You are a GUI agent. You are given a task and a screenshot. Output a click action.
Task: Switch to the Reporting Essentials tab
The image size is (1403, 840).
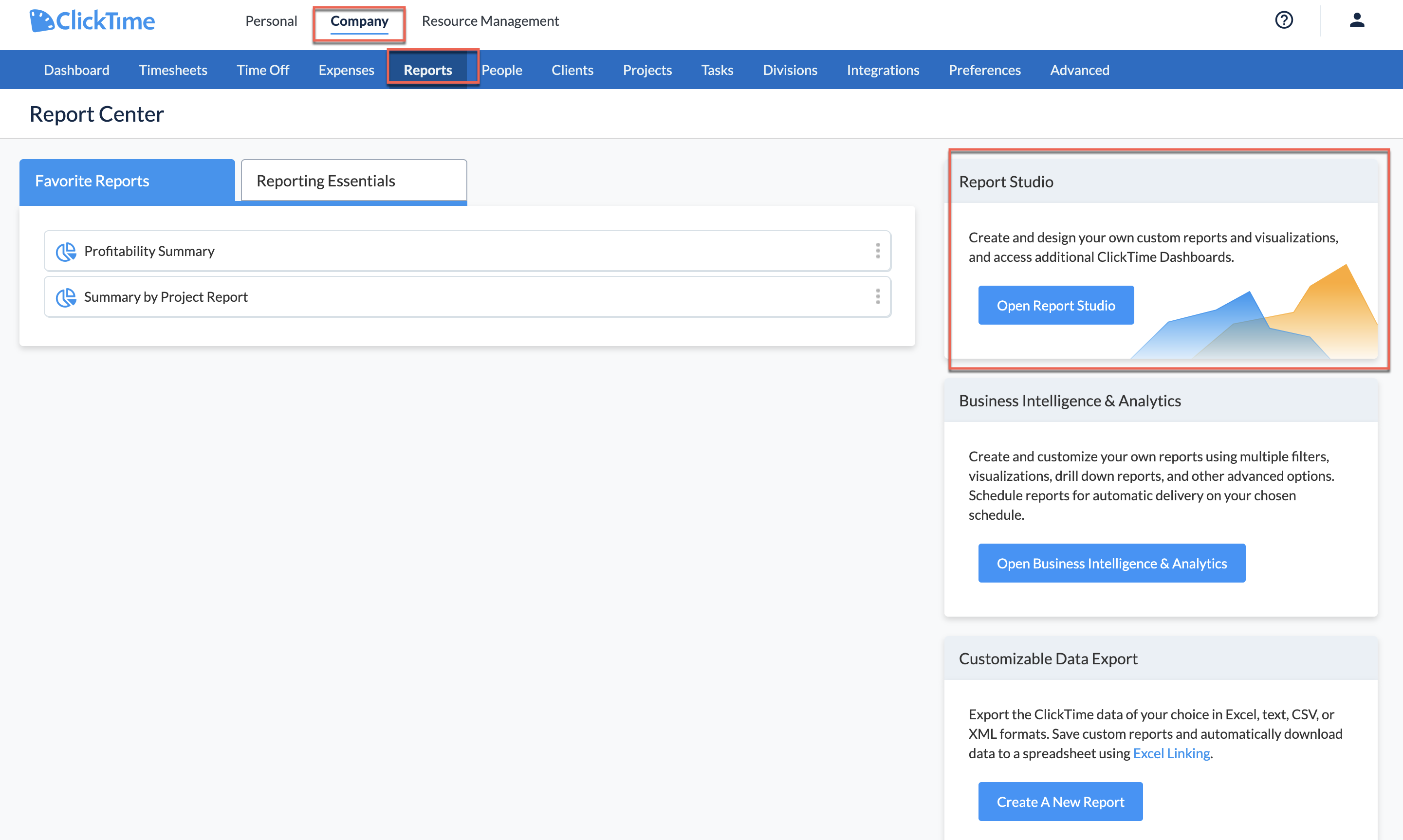click(354, 181)
